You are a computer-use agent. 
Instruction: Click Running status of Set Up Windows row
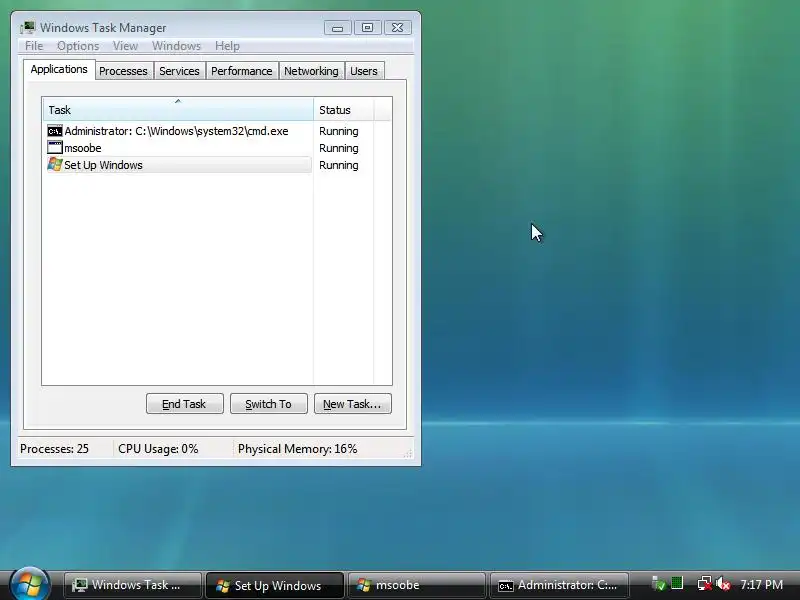(339, 165)
